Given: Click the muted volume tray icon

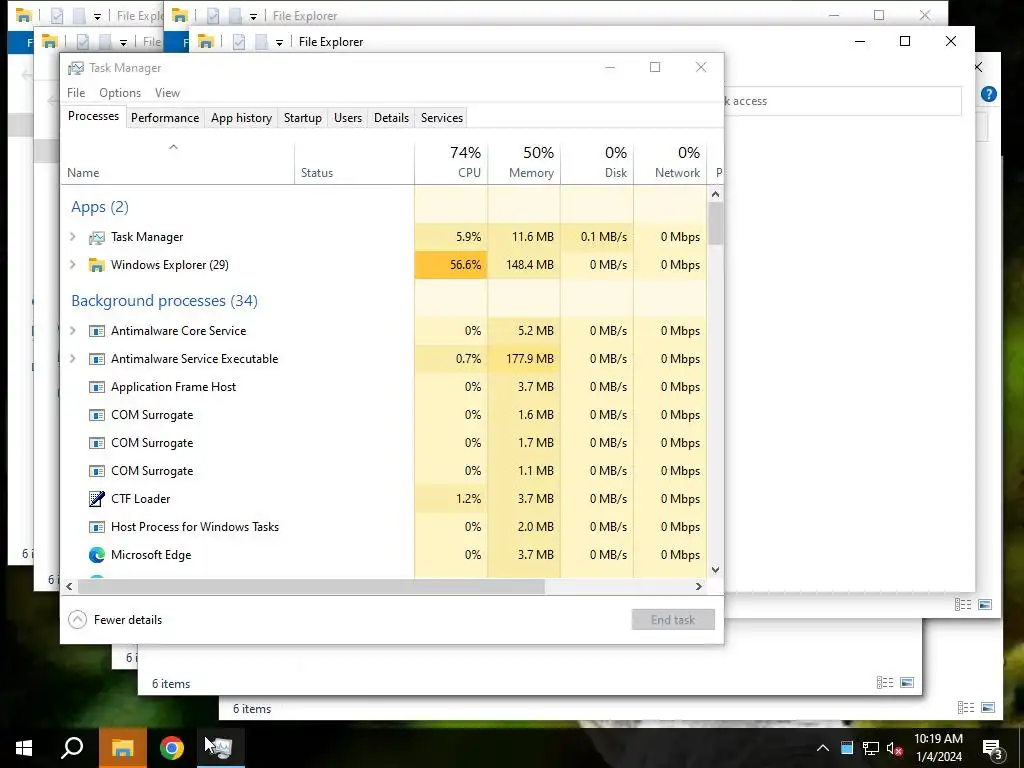Looking at the screenshot, I should [x=895, y=748].
